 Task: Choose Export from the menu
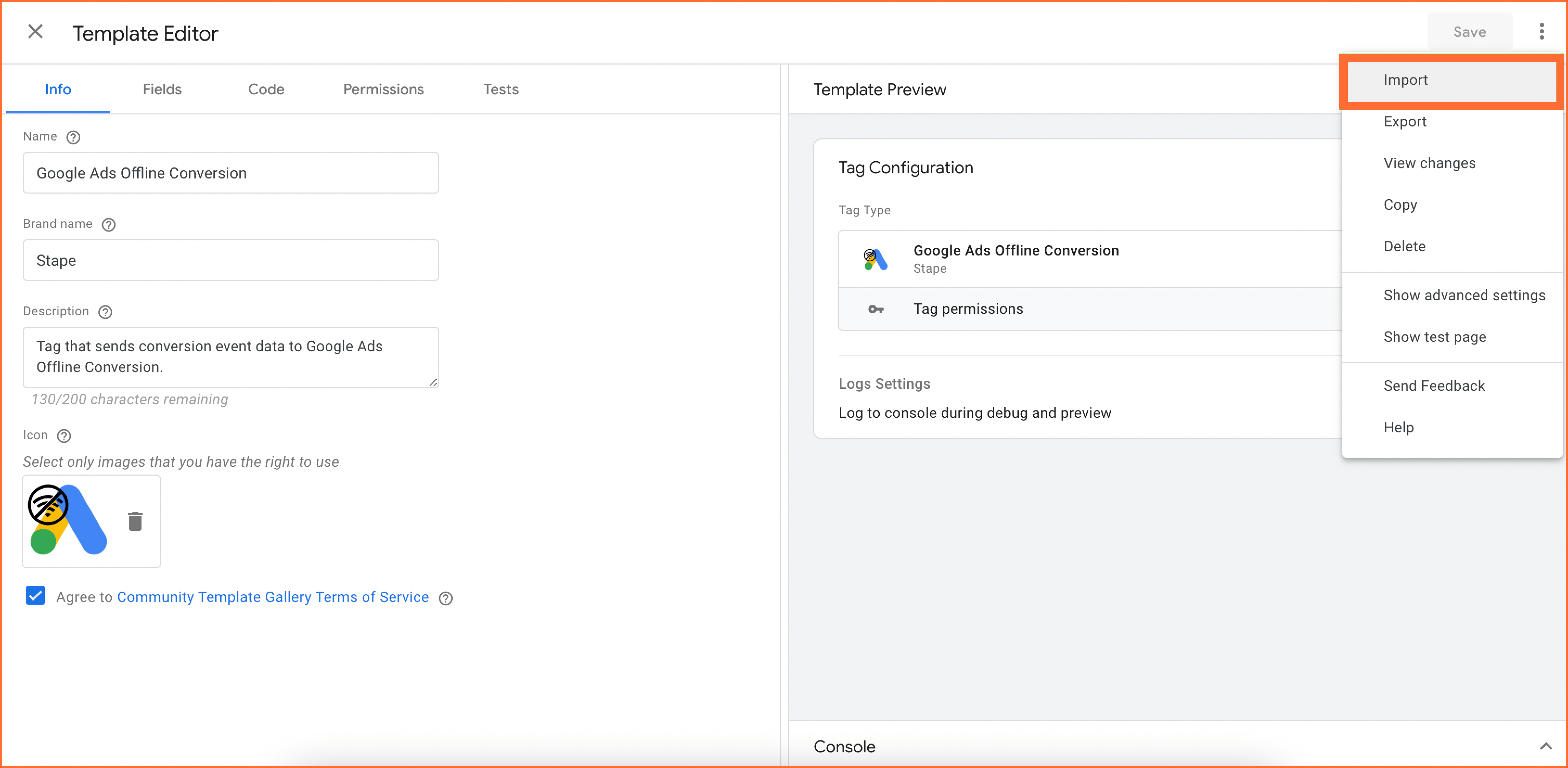(1452, 122)
